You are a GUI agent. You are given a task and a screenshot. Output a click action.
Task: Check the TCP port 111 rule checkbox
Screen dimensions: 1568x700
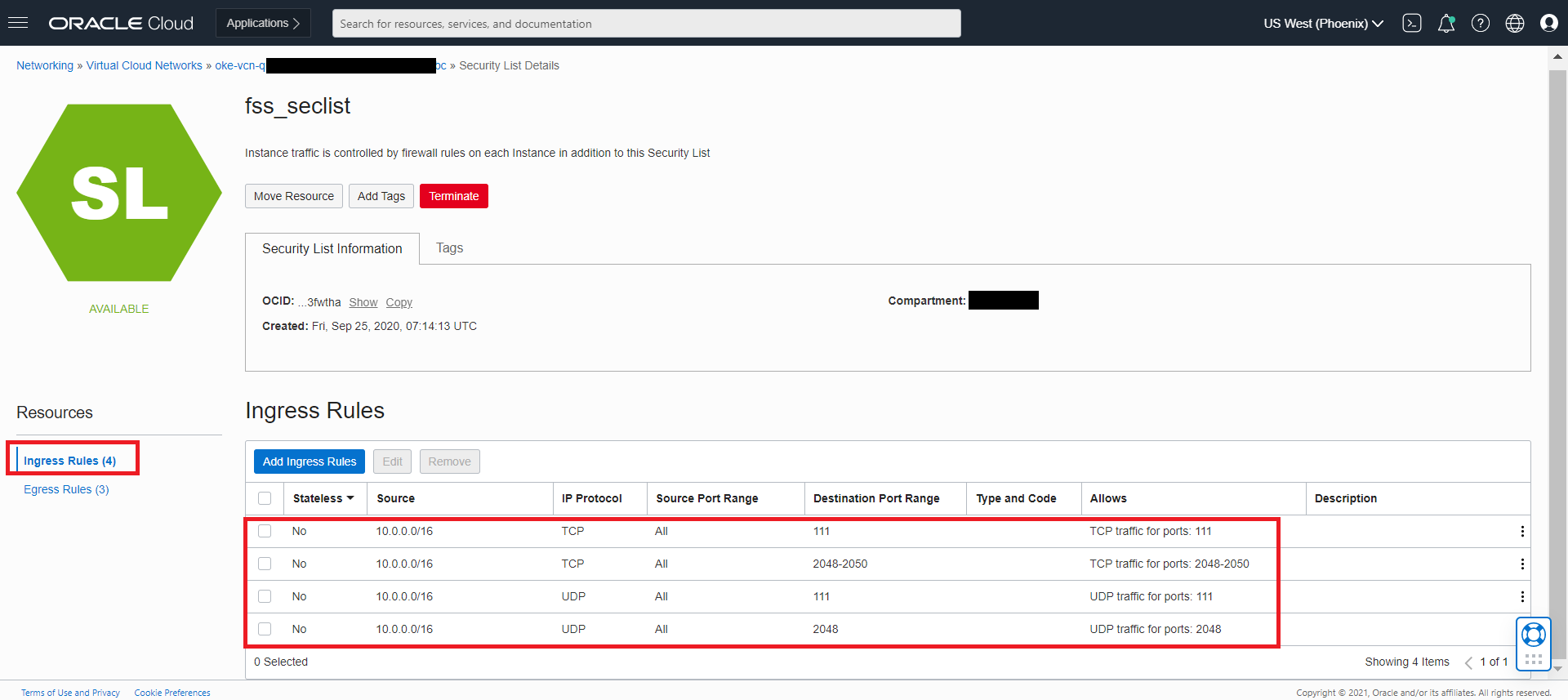click(265, 531)
